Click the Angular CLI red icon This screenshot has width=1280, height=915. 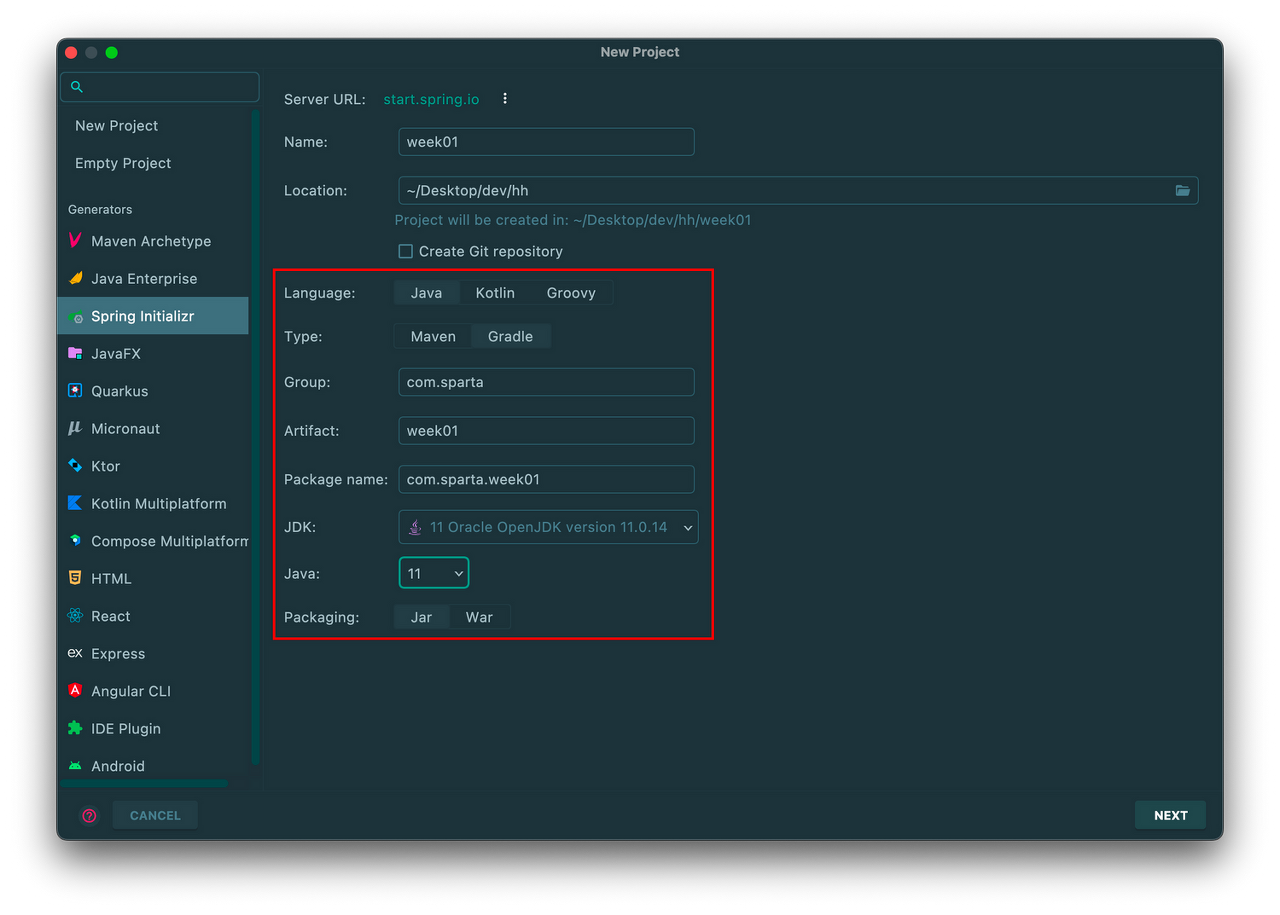tap(75, 691)
